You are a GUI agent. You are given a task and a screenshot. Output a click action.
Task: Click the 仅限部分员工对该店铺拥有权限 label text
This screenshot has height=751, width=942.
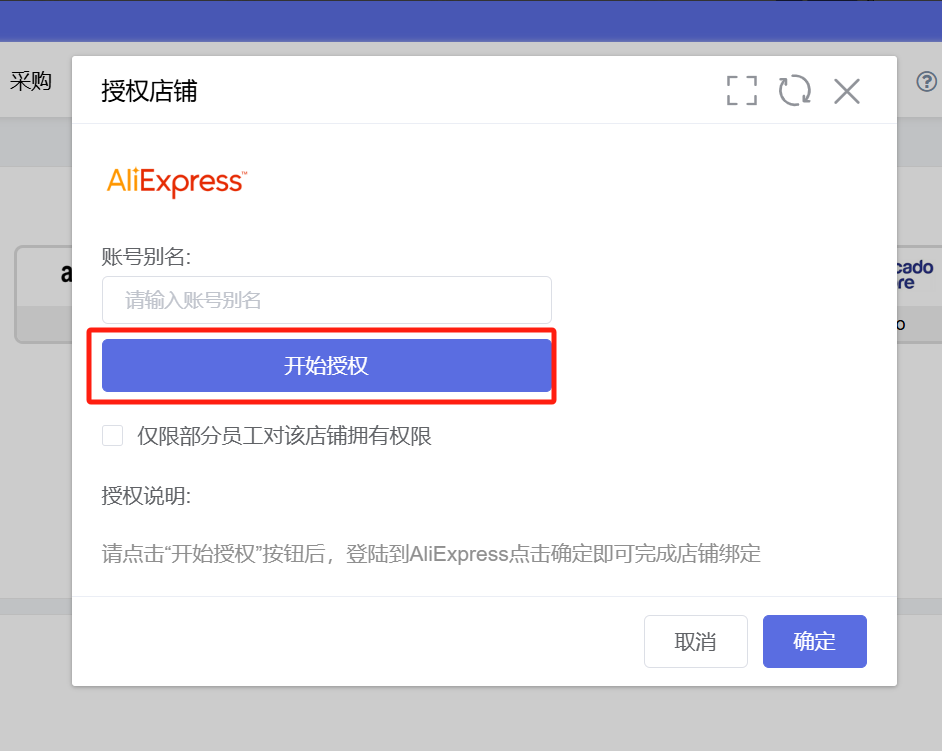coord(284,436)
